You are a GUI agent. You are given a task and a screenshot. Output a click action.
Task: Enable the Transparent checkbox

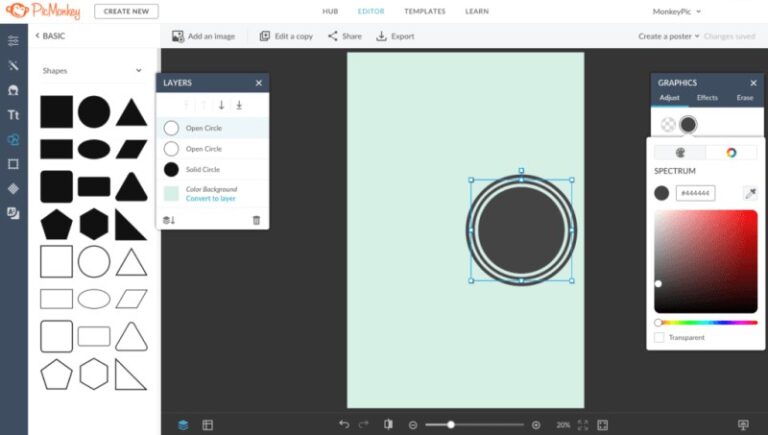(659, 338)
